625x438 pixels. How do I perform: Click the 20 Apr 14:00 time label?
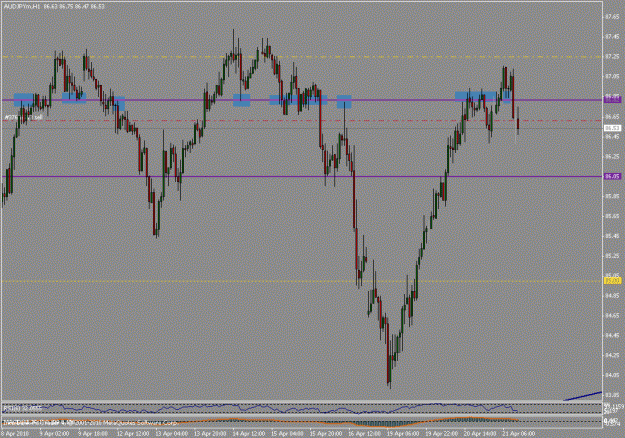coord(480,434)
